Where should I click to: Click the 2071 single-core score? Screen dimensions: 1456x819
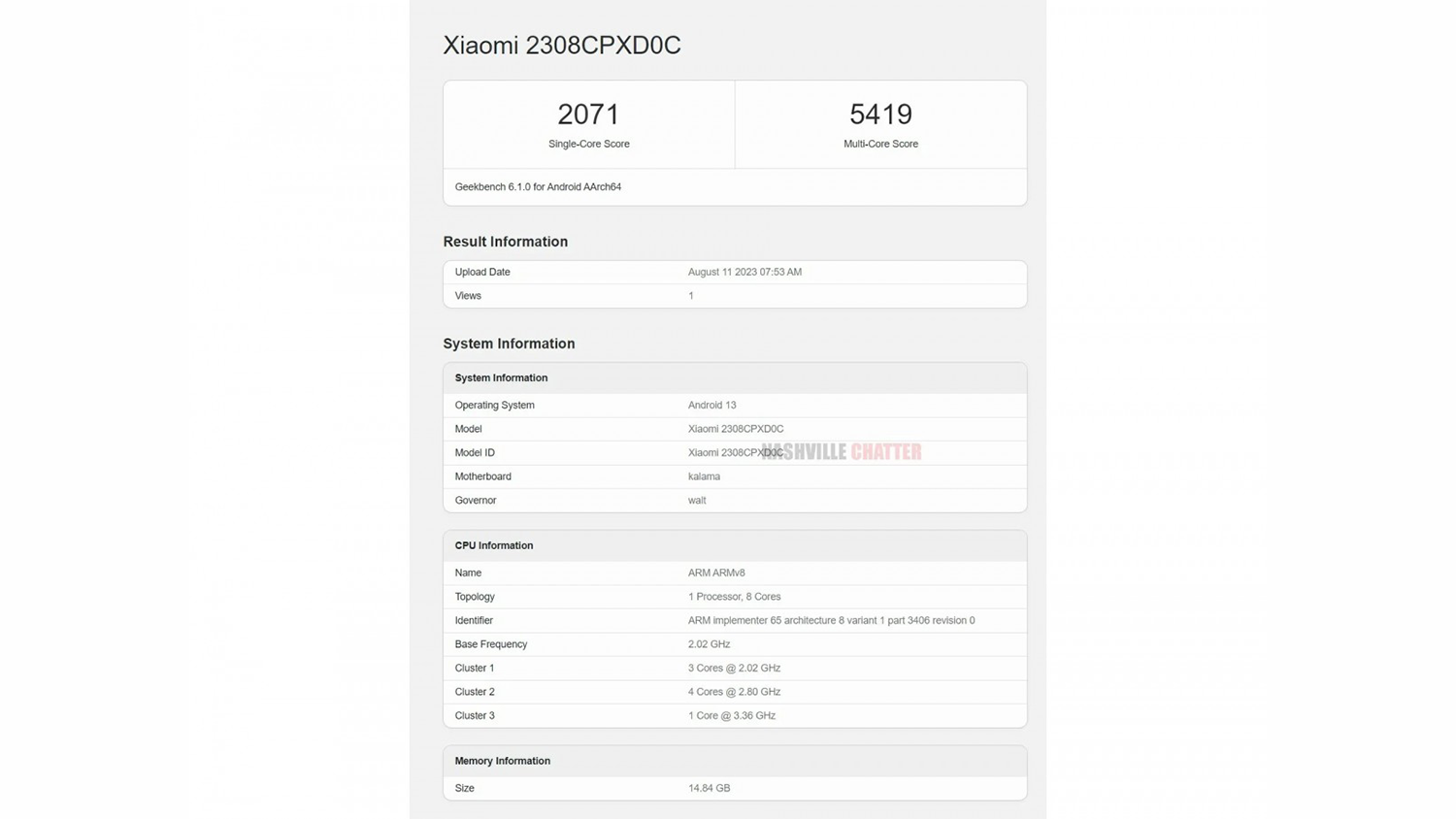[x=588, y=115]
